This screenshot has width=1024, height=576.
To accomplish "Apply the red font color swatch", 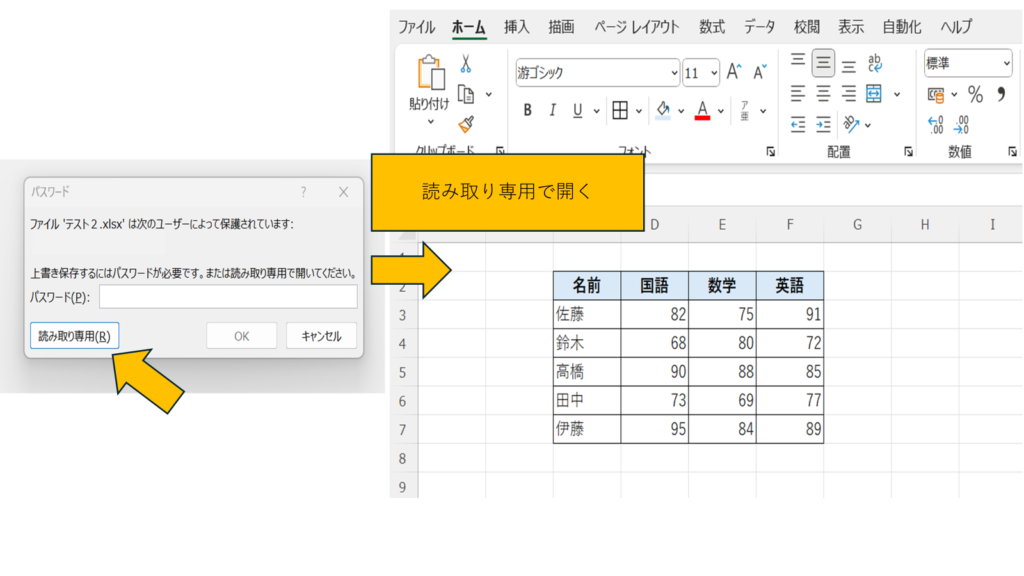I will pos(702,110).
